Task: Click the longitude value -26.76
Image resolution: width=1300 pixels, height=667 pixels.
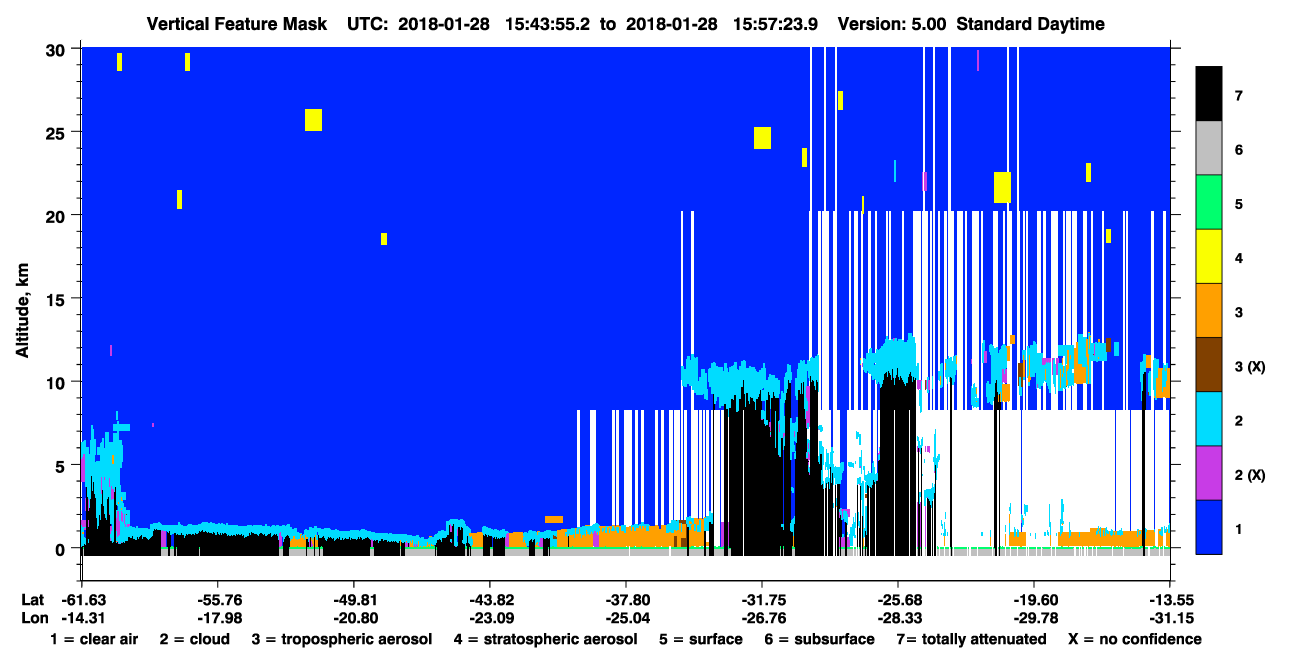Action: pyautogui.click(x=762, y=617)
